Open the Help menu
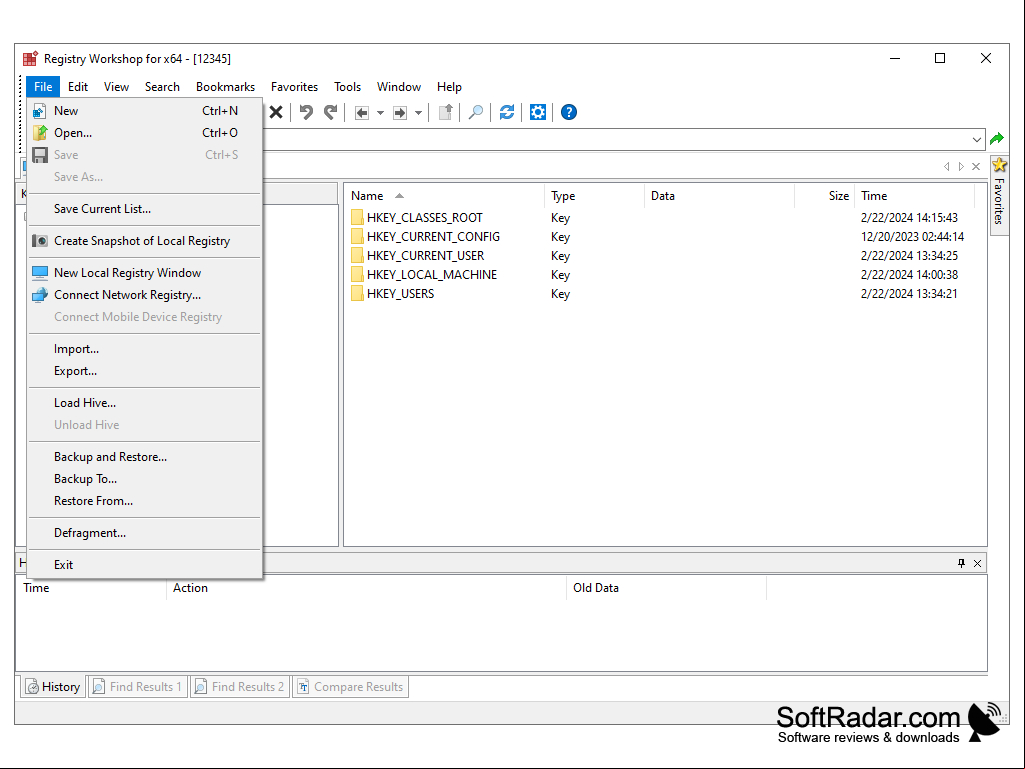 [x=449, y=86]
